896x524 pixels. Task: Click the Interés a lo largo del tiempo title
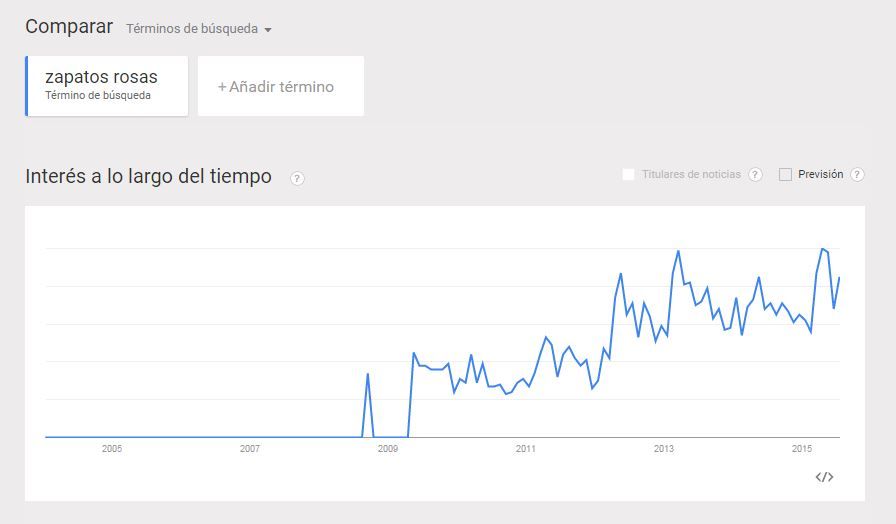(148, 177)
